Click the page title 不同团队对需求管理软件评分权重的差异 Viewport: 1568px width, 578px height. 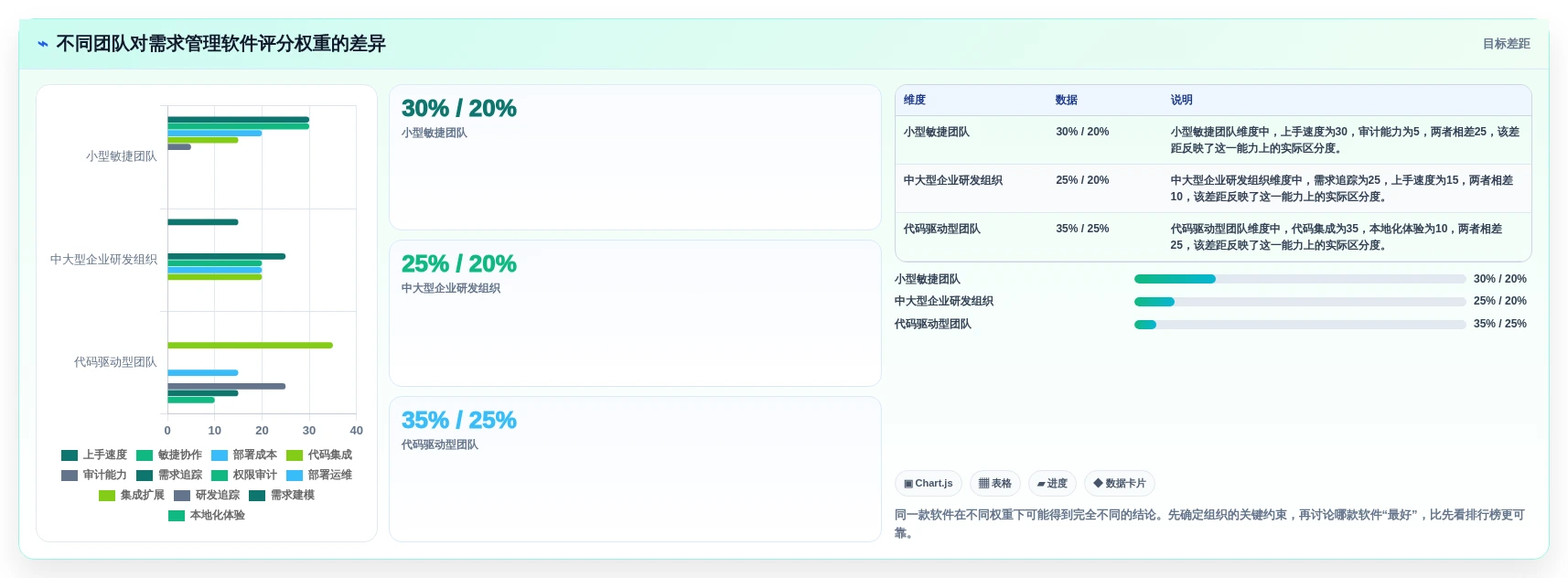pos(220,44)
